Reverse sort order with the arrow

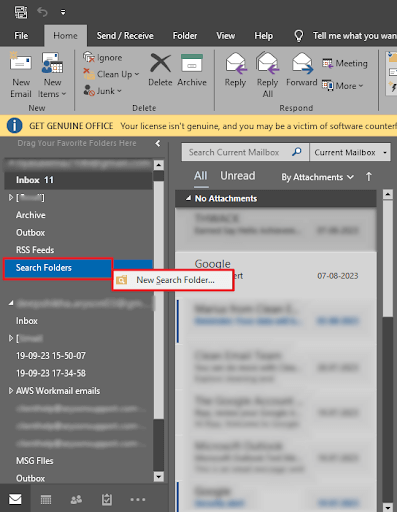[x=369, y=177]
